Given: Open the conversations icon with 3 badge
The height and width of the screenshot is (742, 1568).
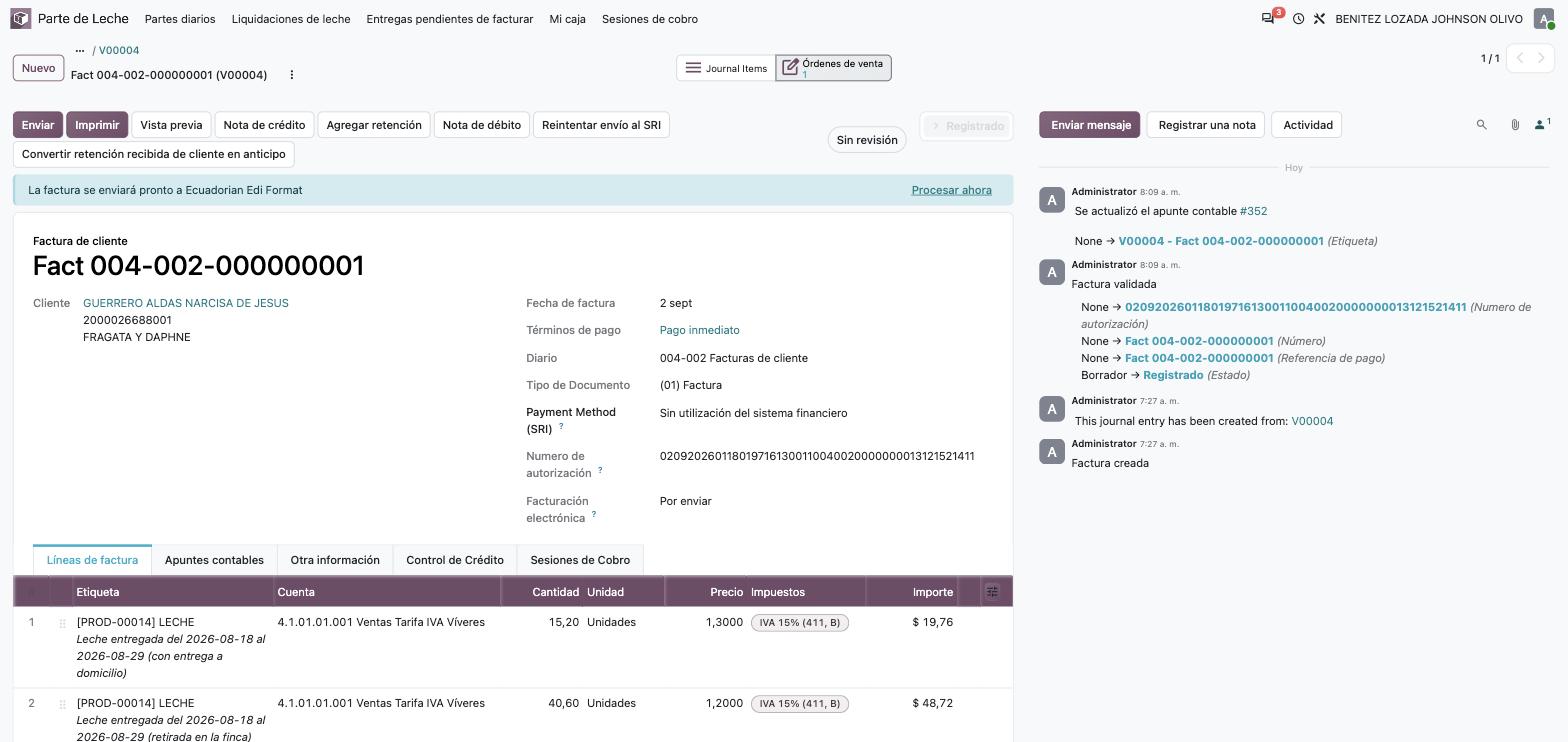Looking at the screenshot, I should (x=1270, y=18).
